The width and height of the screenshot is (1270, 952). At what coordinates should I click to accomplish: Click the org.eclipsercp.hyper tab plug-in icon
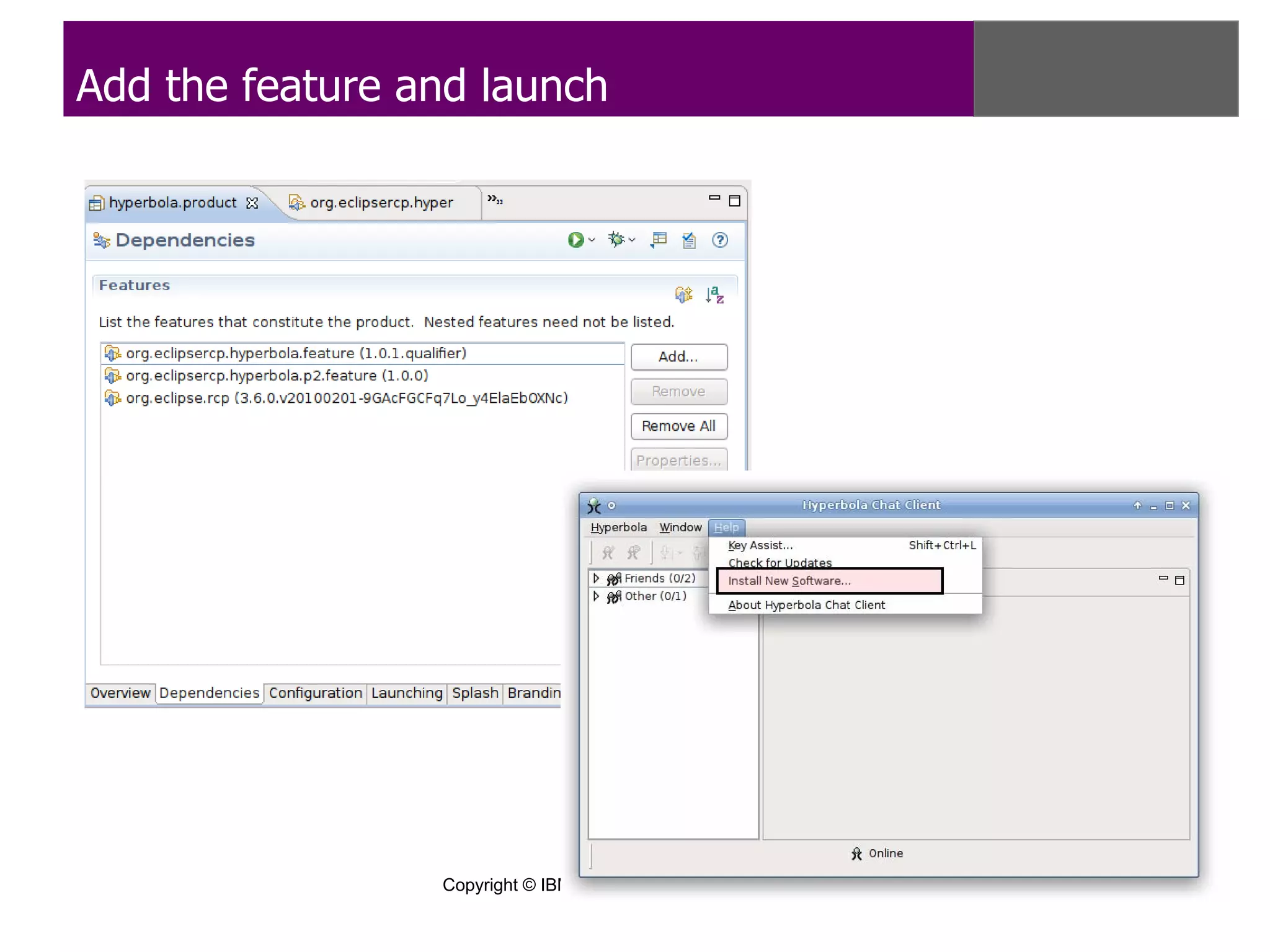[x=296, y=203]
